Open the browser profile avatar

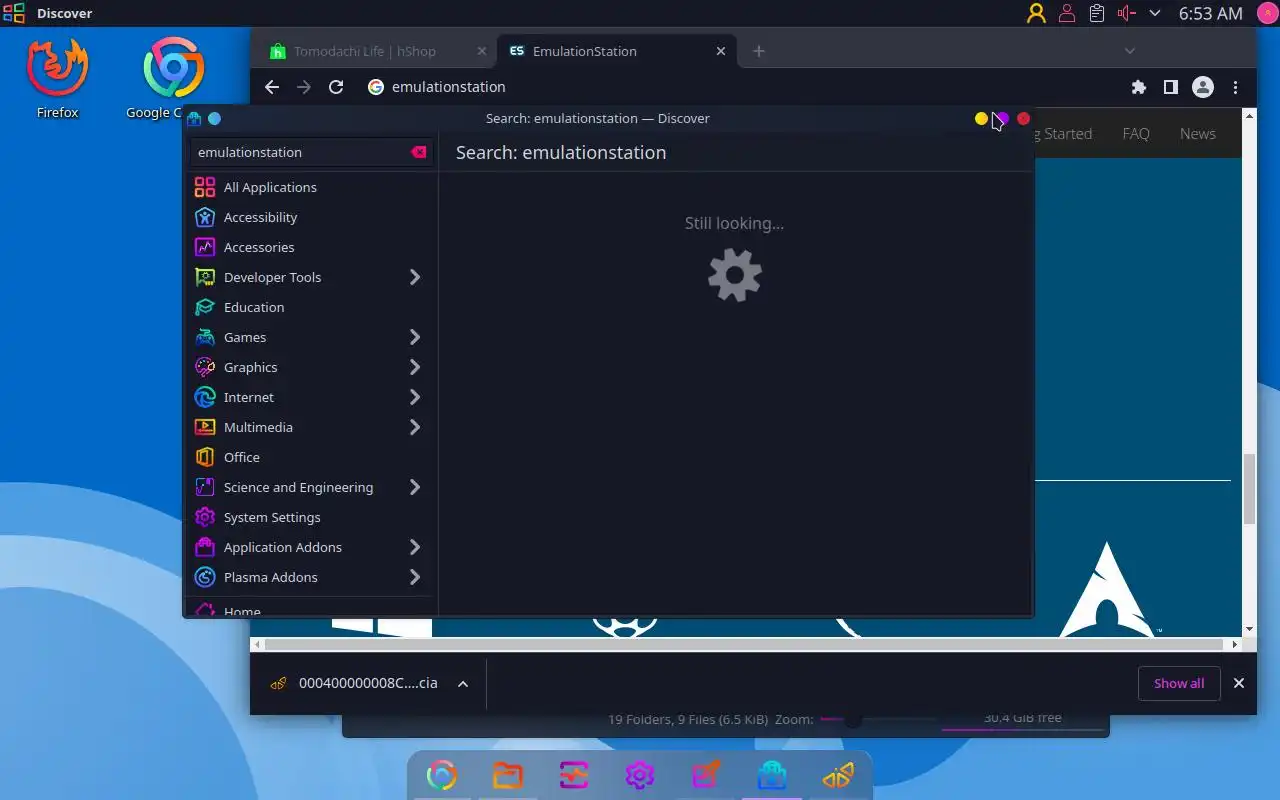[x=1203, y=87]
